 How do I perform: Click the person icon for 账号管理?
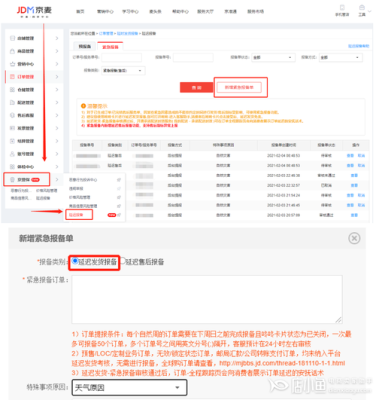[12, 154]
